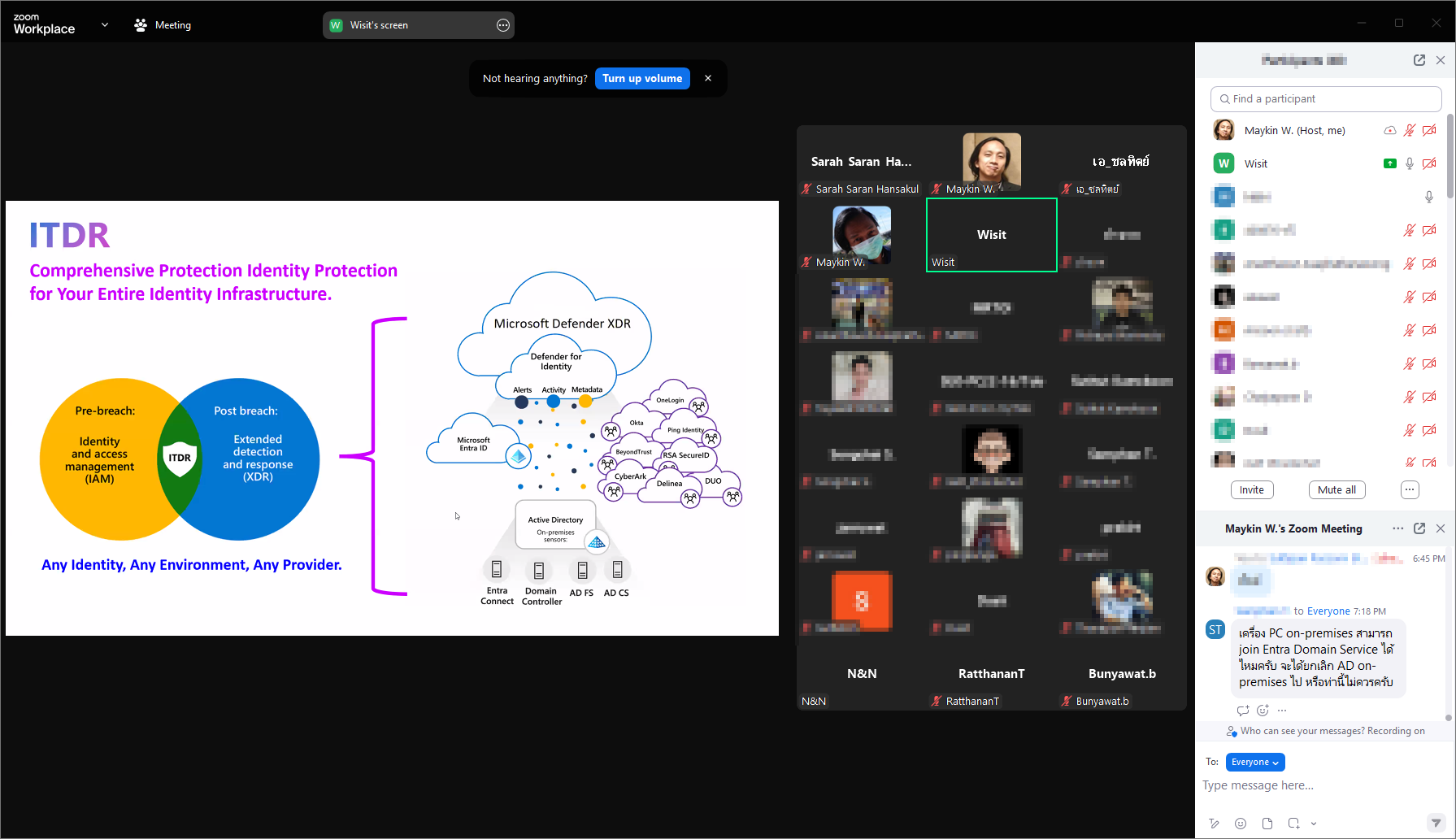
Task: Click Maykin W. avatar in participants list
Action: (x=1223, y=130)
